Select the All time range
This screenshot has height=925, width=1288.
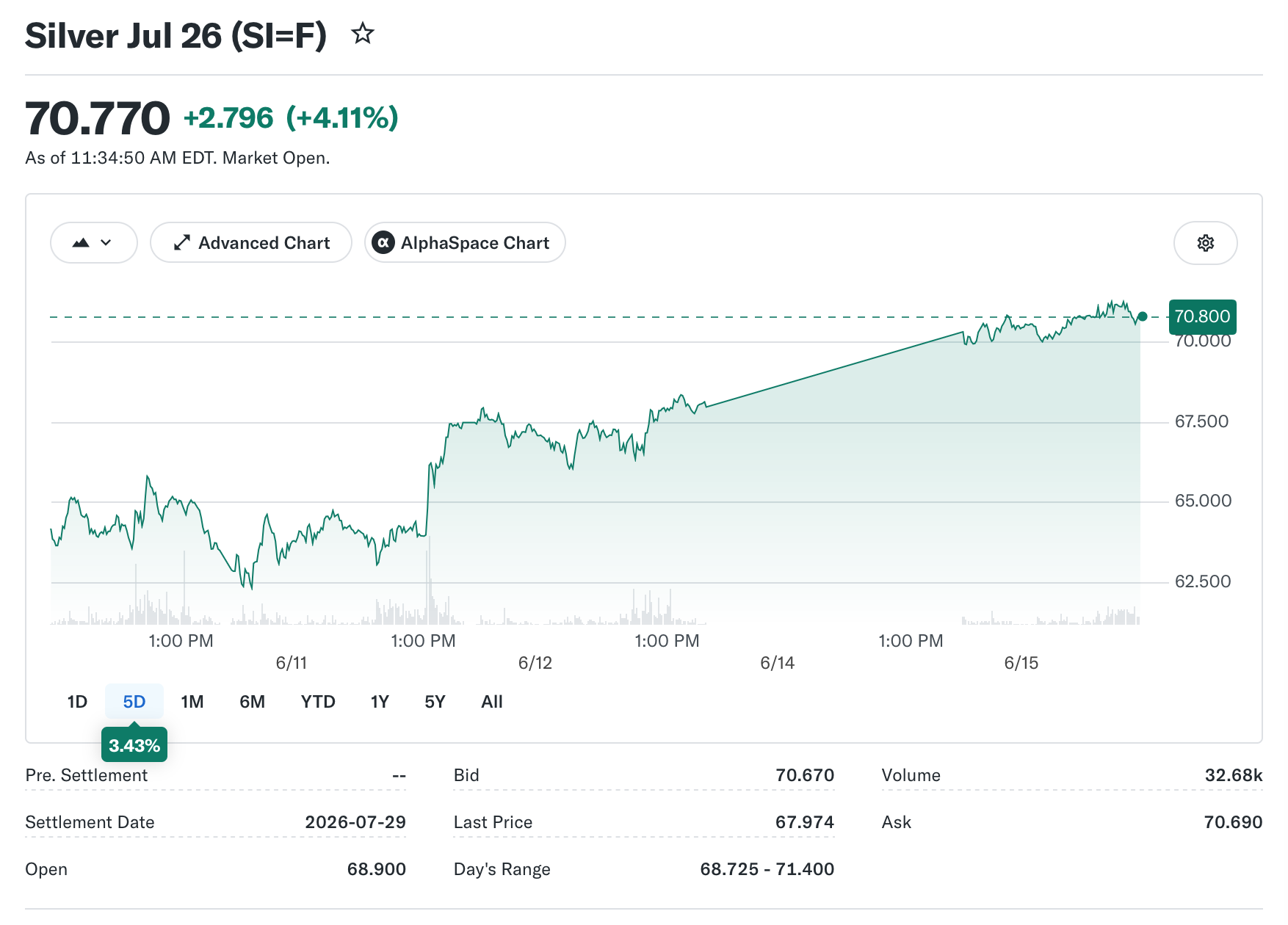pyautogui.click(x=492, y=702)
